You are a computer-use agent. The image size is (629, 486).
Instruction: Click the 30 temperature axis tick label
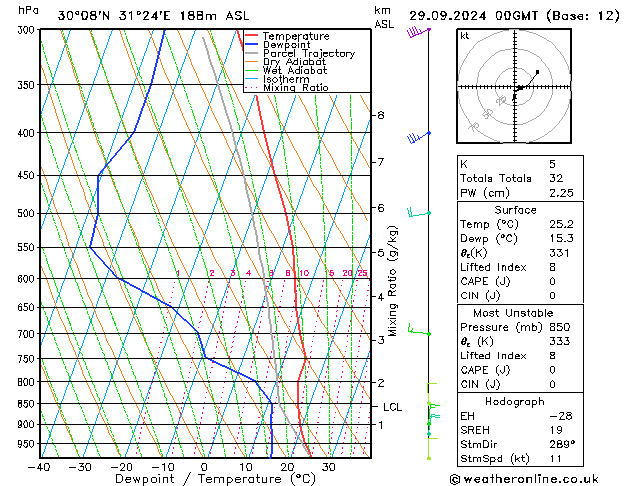(329, 467)
